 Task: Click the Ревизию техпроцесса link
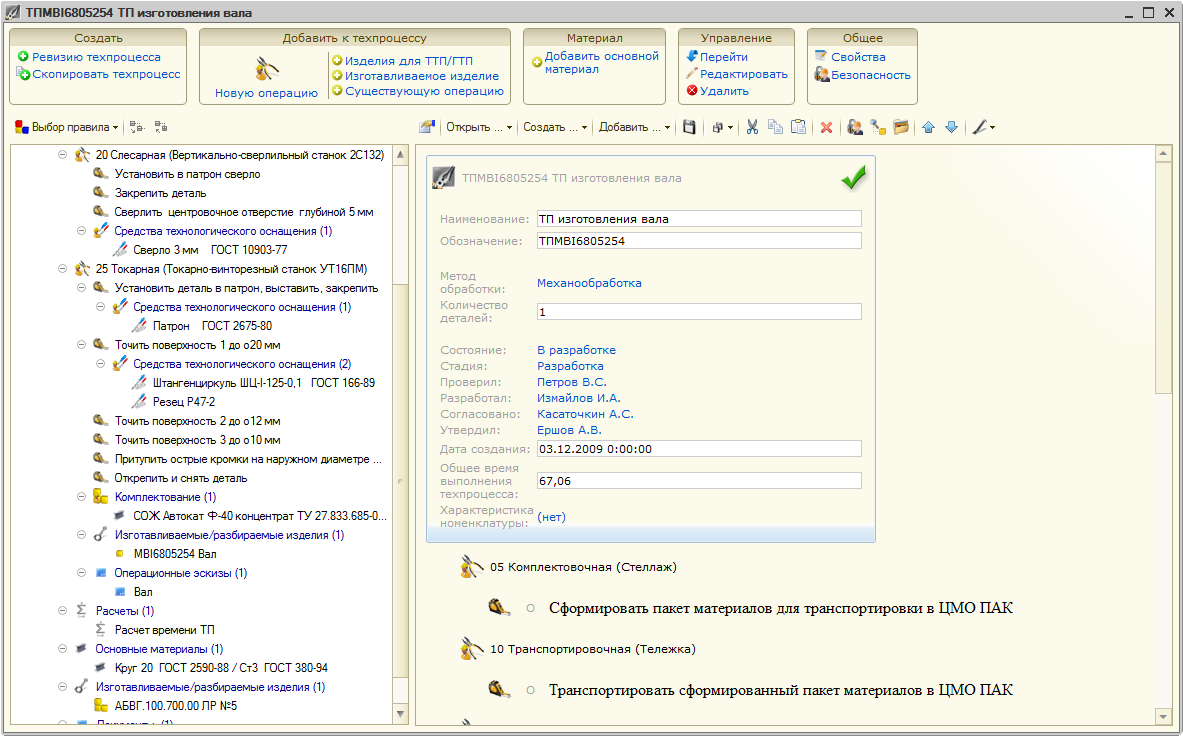pyautogui.click(x=95, y=57)
